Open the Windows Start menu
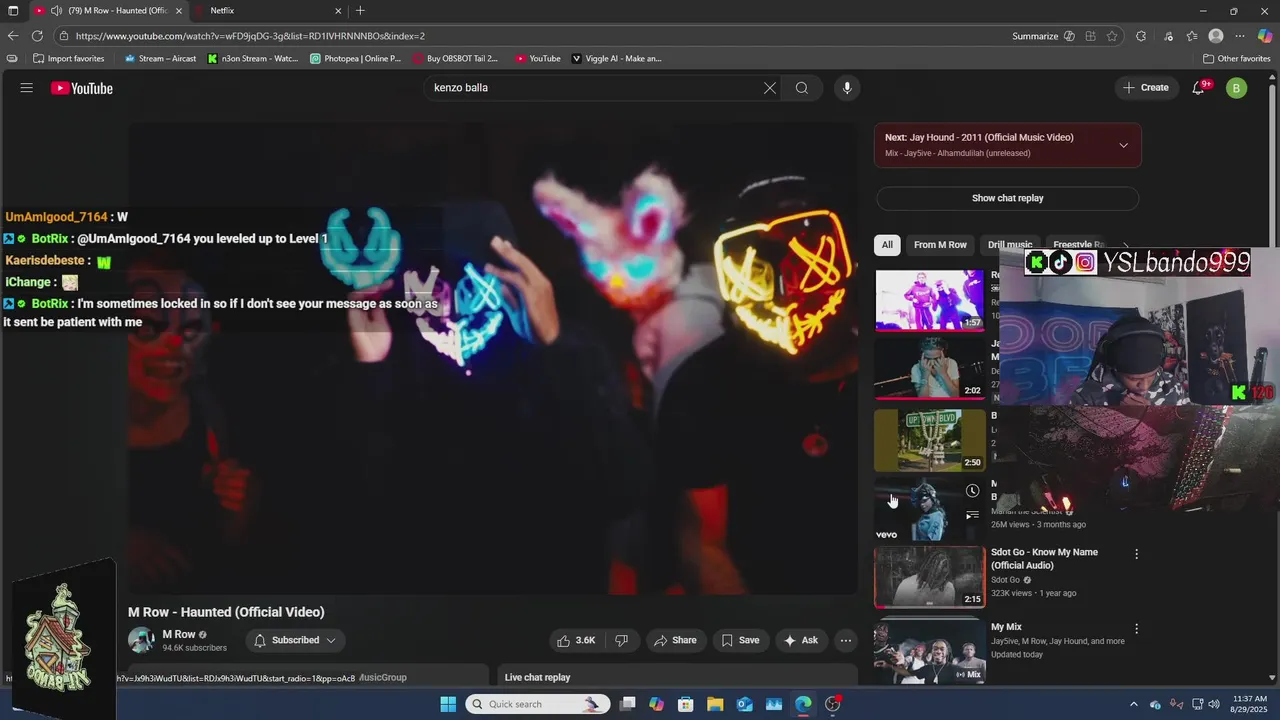 pyautogui.click(x=448, y=704)
